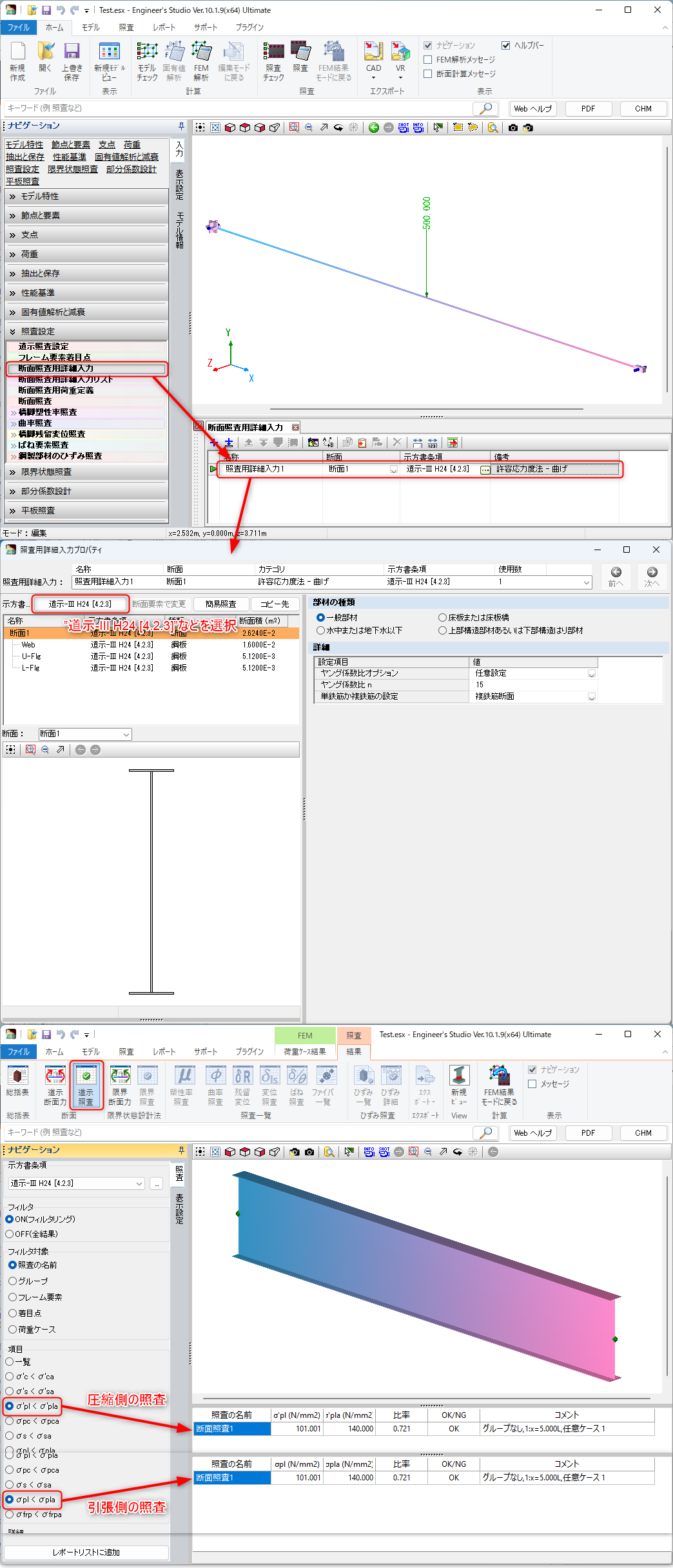673x1568 pixels.
Task: Switch to the 荷重ケース結果 tab
Action: coord(305,1051)
